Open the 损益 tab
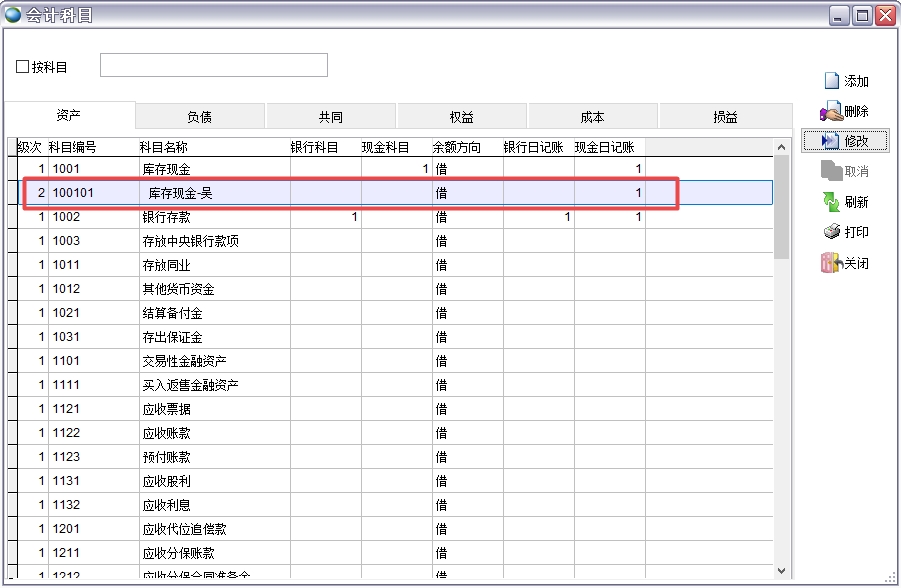This screenshot has height=588, width=901. tap(725, 117)
